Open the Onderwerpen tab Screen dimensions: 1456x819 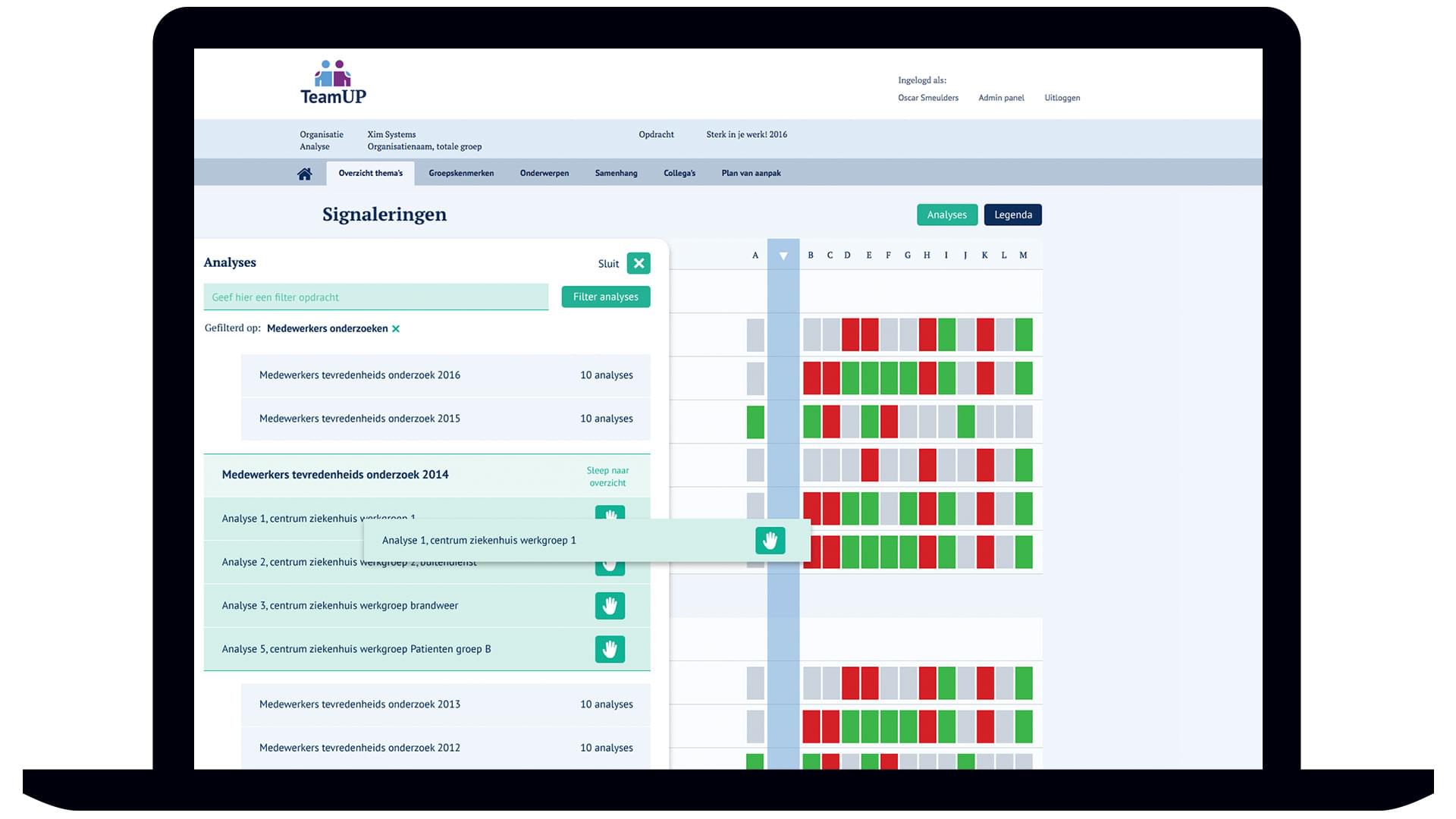coord(544,173)
